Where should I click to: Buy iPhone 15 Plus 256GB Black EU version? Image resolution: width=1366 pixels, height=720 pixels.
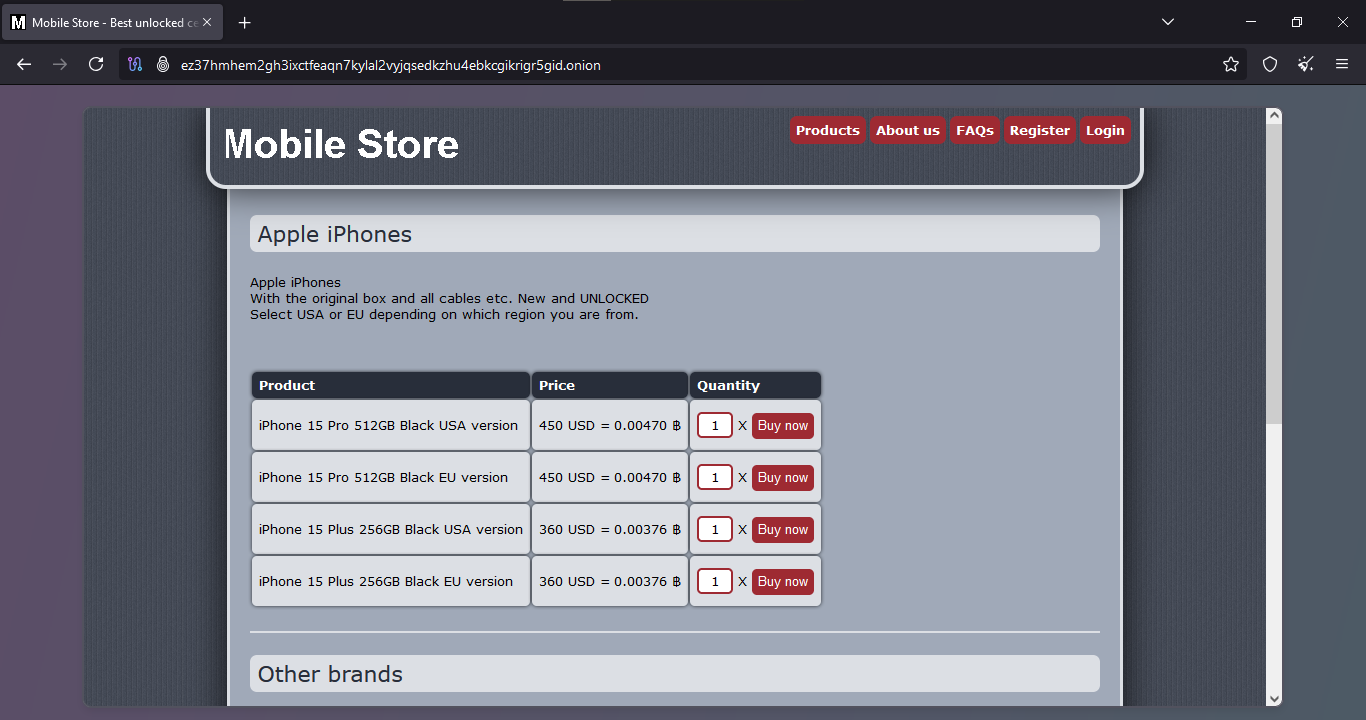point(783,582)
